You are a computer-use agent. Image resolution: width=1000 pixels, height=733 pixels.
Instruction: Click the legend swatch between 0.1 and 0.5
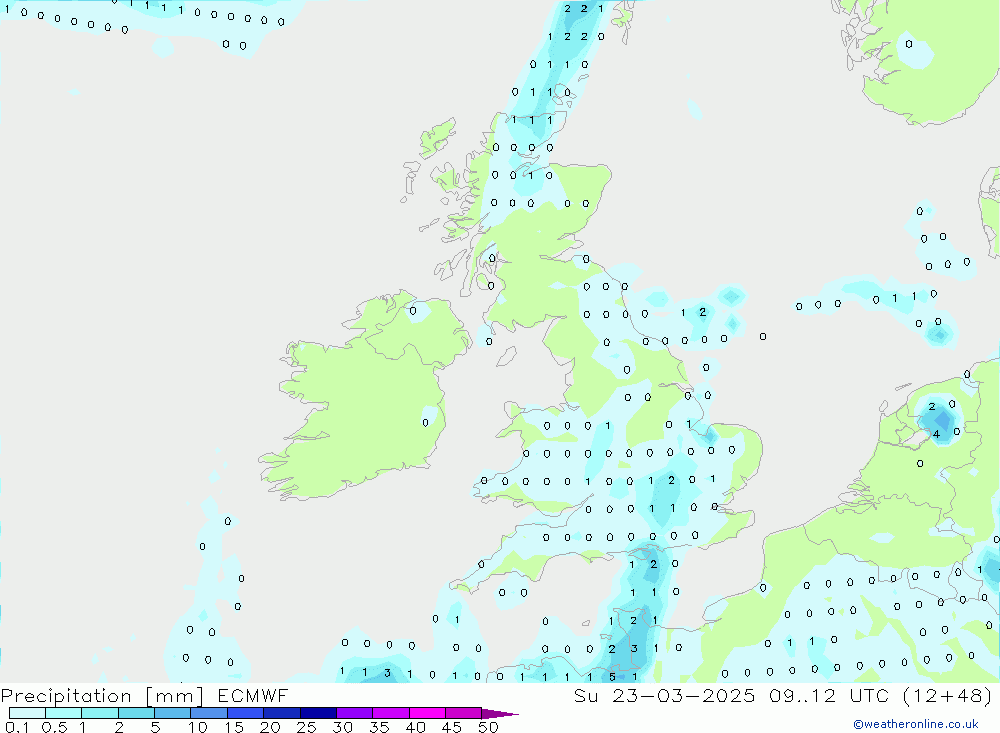point(27,713)
